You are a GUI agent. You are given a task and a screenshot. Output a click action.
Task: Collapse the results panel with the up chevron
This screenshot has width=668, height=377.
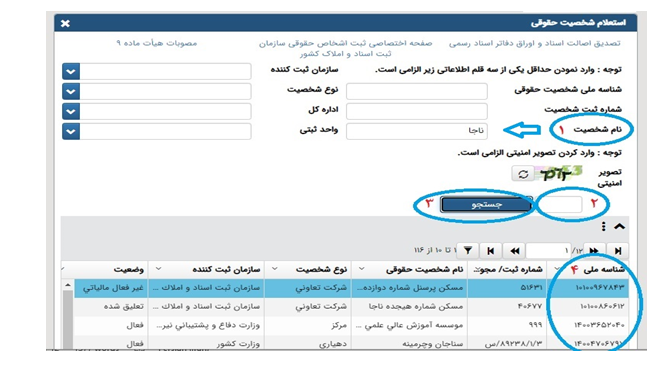pyautogui.click(x=619, y=227)
